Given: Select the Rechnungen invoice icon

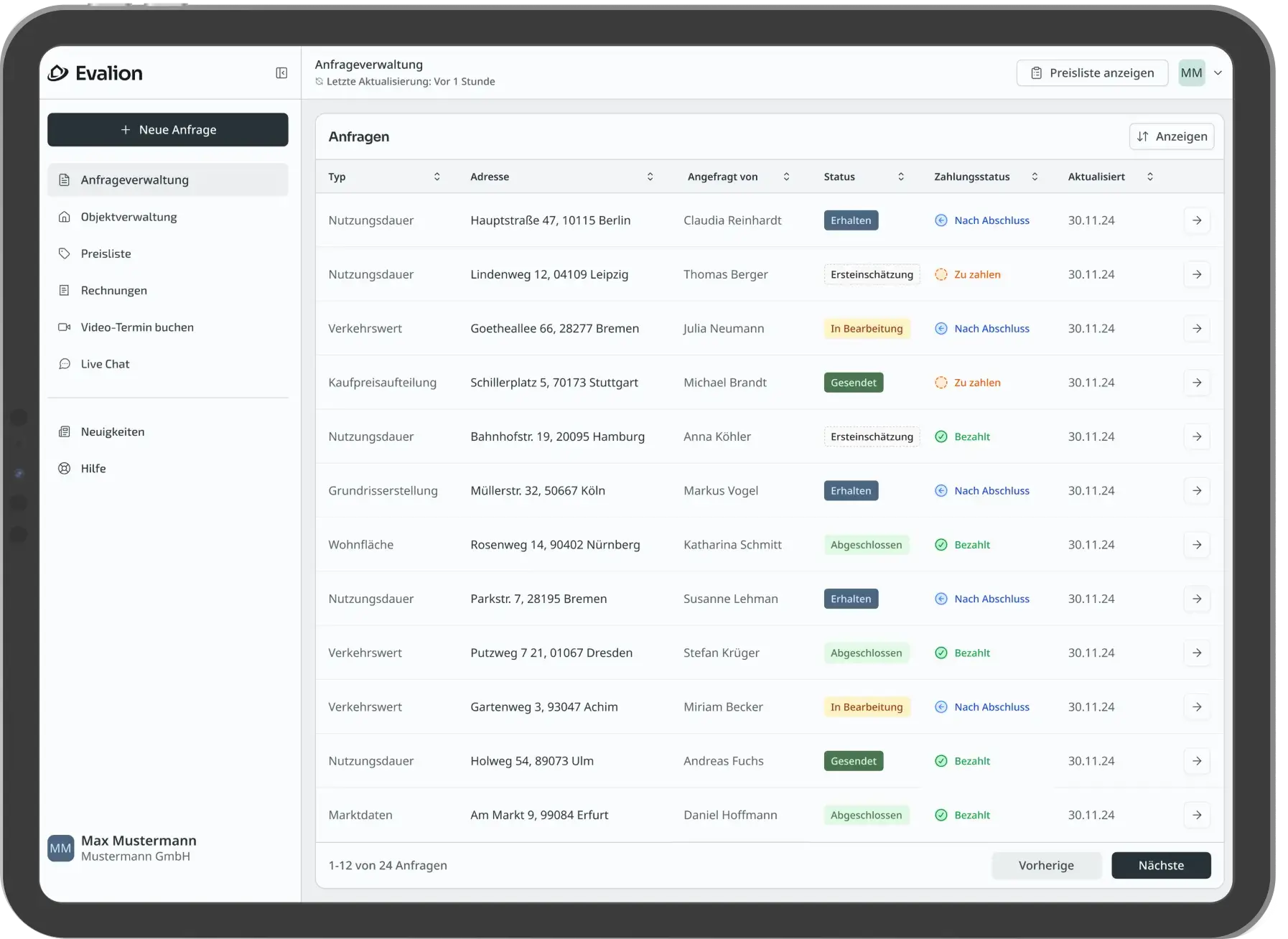Looking at the screenshot, I should [x=65, y=290].
